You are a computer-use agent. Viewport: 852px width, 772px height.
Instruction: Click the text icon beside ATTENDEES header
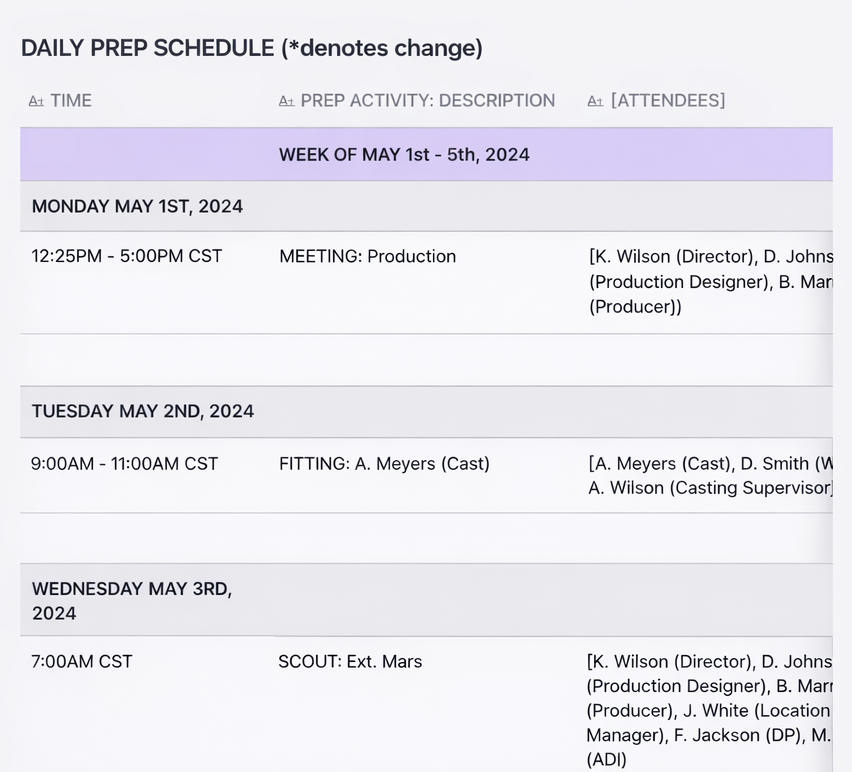click(x=595, y=101)
